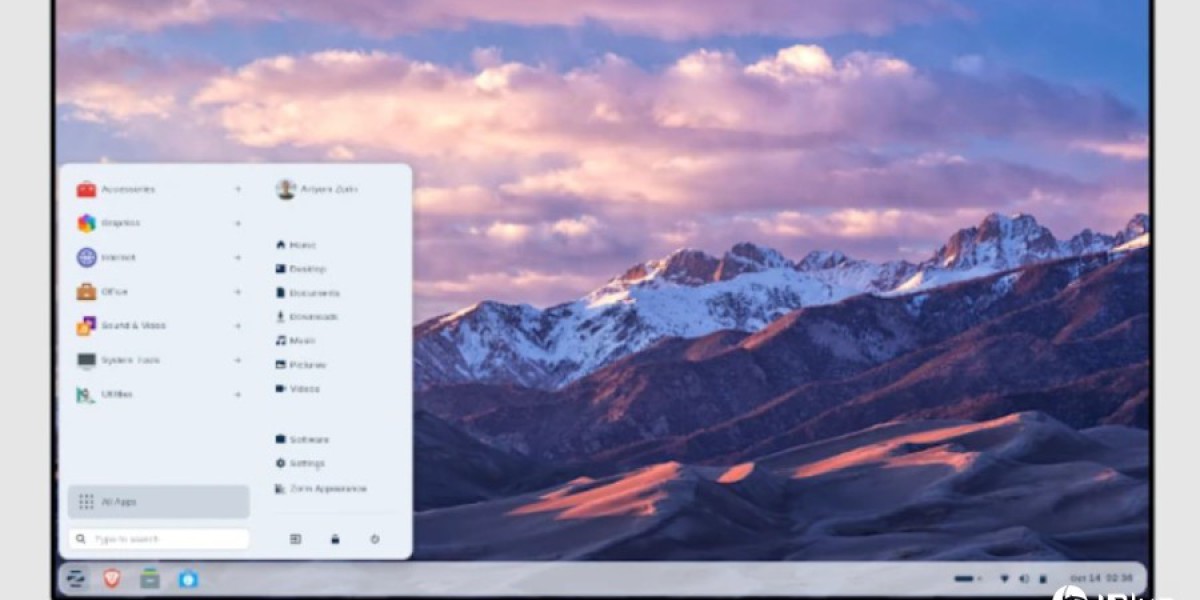The width and height of the screenshot is (1200, 600).
Task: Open Zorin Appearance settings
Action: click(x=326, y=489)
